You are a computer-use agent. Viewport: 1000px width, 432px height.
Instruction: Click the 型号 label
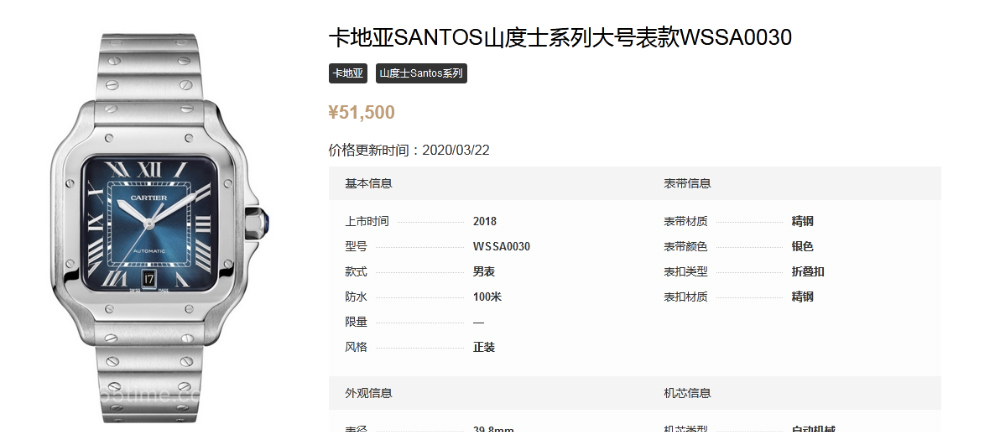pyautogui.click(x=356, y=246)
